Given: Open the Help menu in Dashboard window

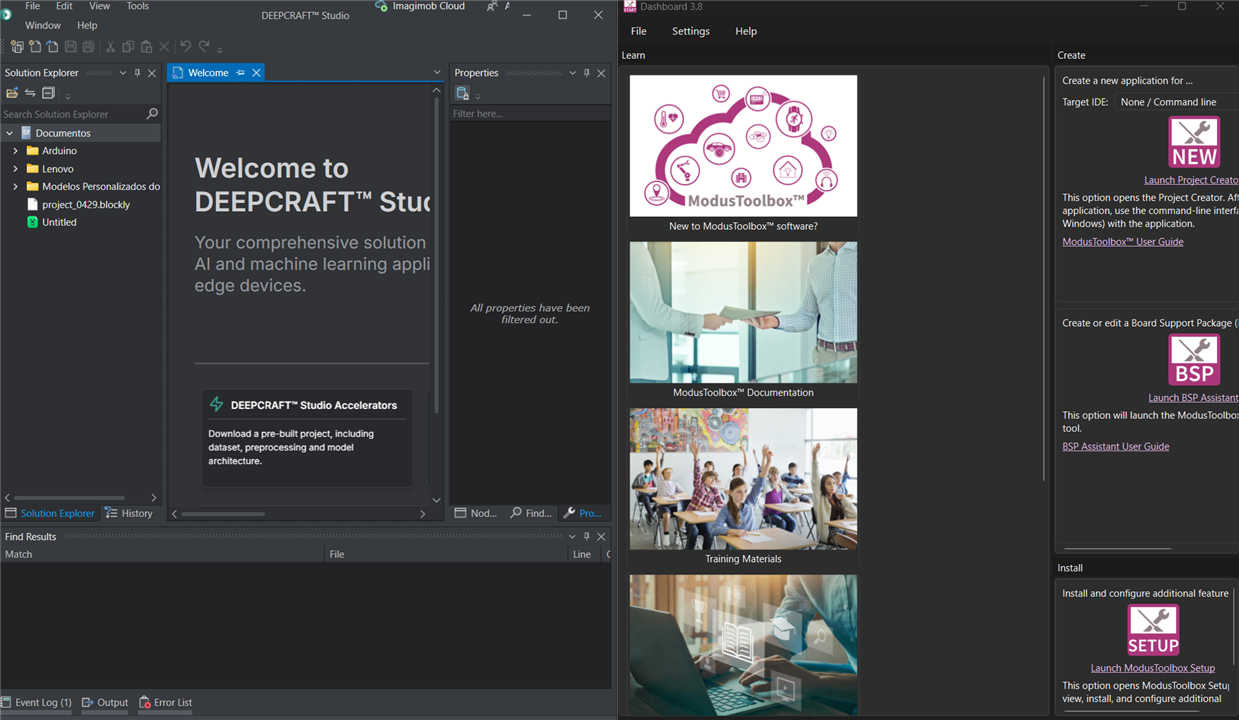Looking at the screenshot, I should [x=746, y=31].
